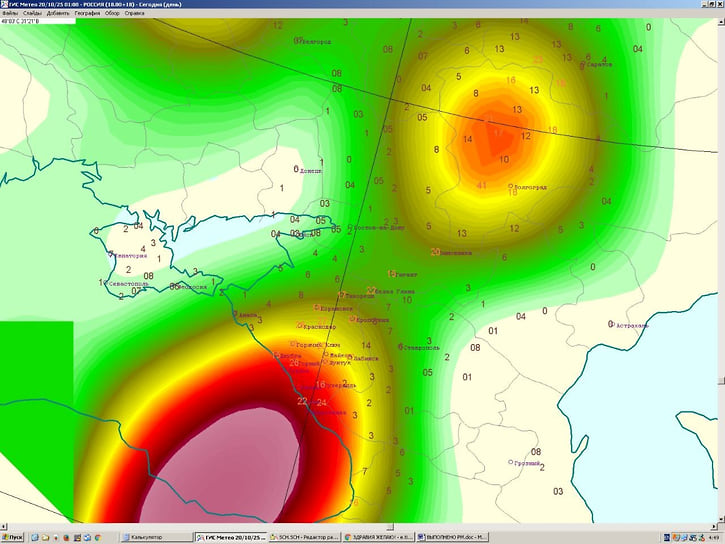Open the Файлы menu
Image resolution: width=725 pixels, height=544 pixels.
9,13
